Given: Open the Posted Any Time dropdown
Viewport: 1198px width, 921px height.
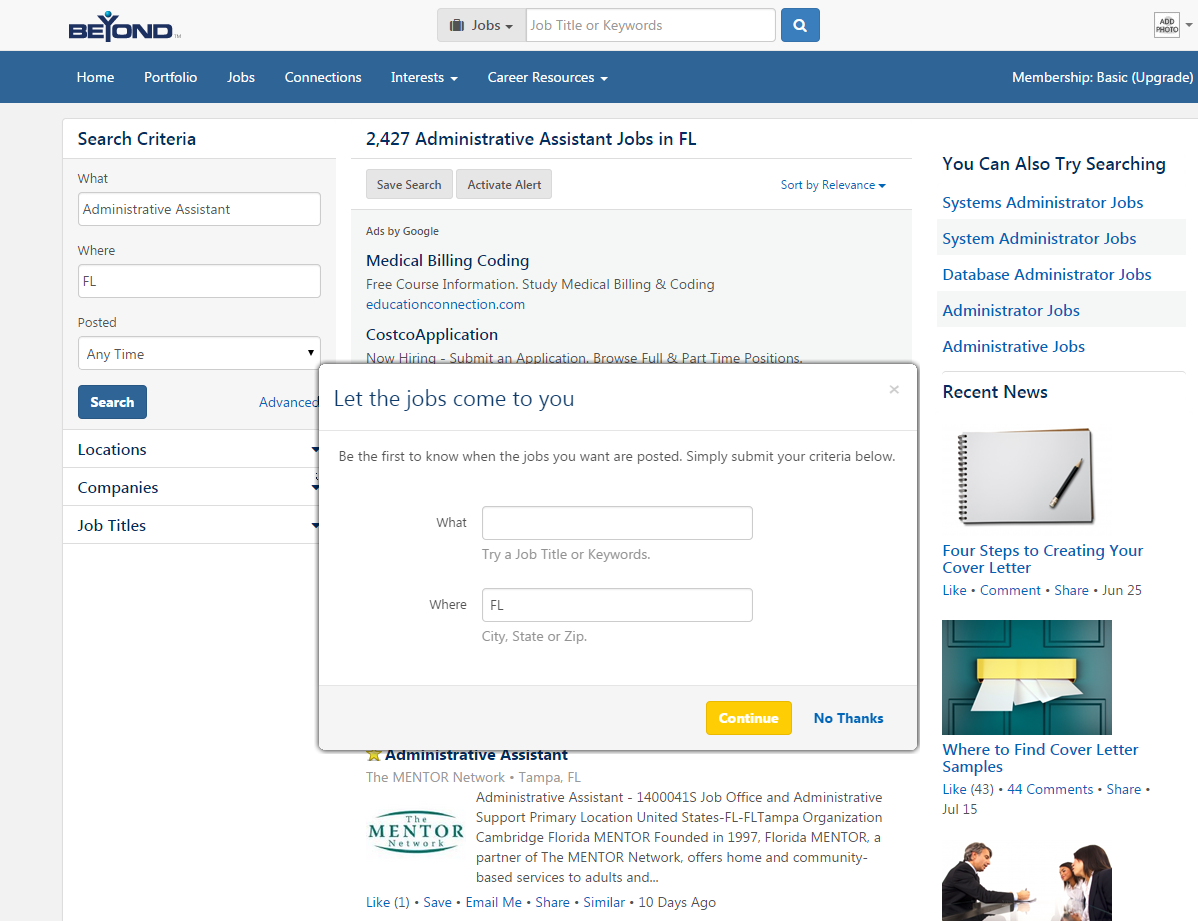Looking at the screenshot, I should (x=199, y=354).
